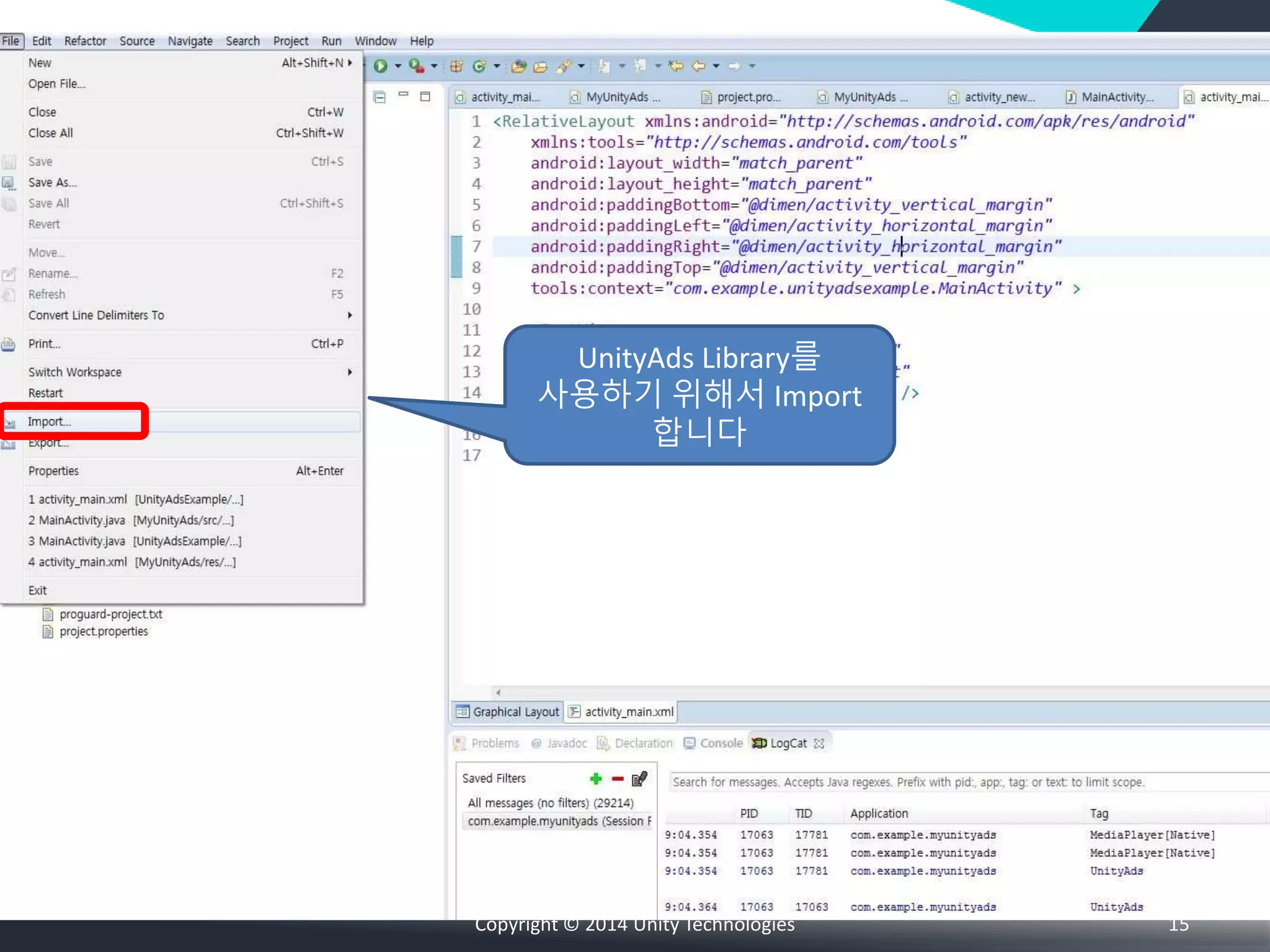Viewport: 1270px width, 952px height.
Task: Click the Print icon in File menu
Action: 9,344
